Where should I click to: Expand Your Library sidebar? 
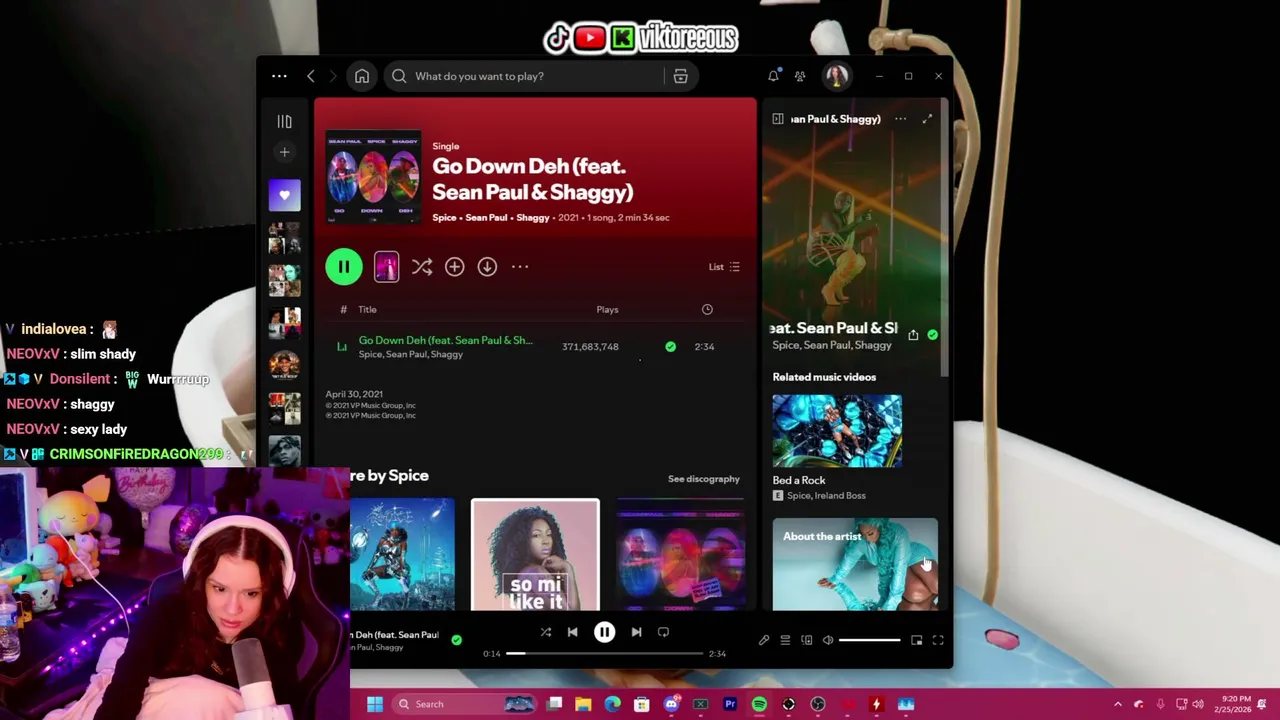pyautogui.click(x=284, y=121)
